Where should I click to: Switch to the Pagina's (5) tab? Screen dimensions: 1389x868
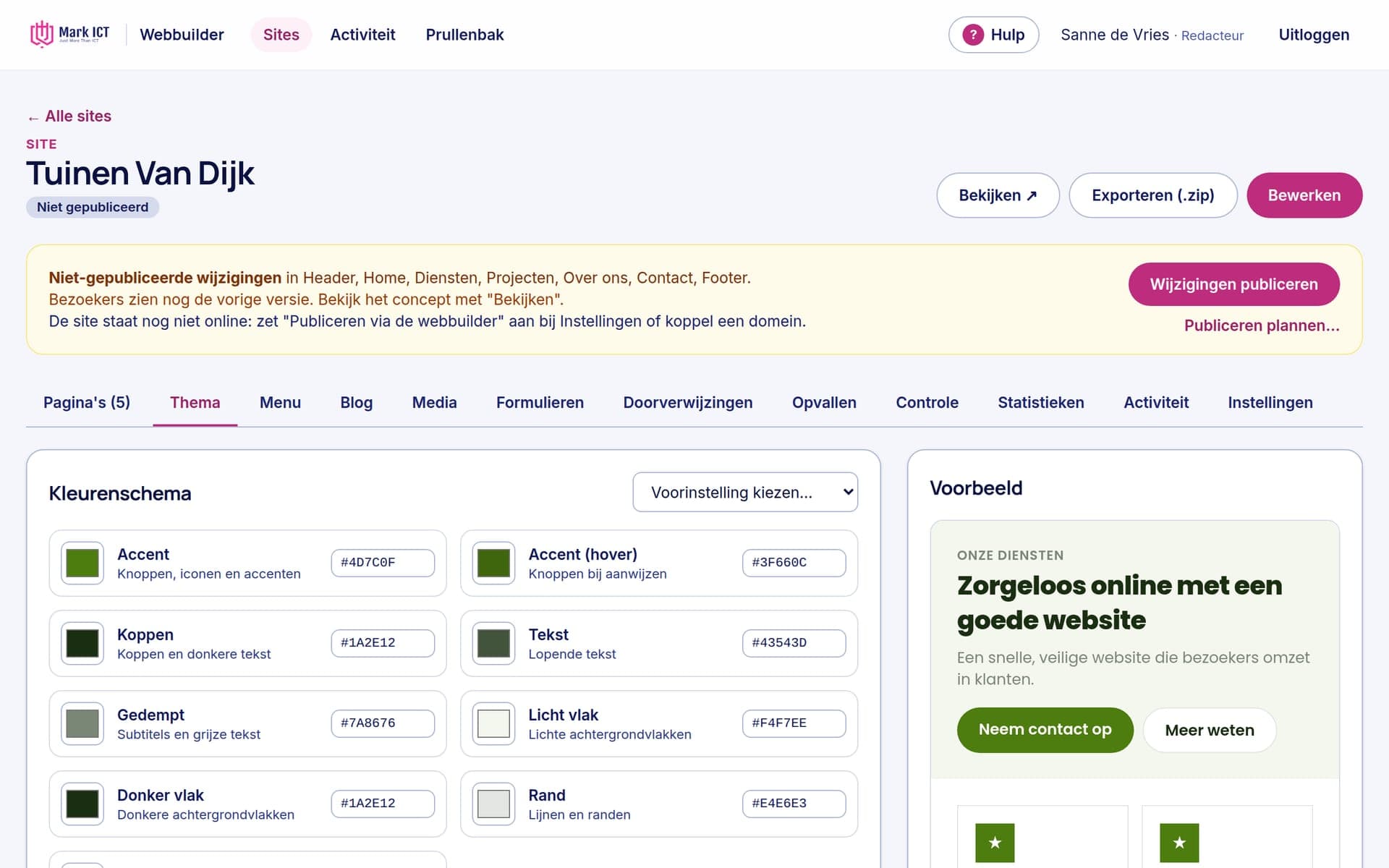87,403
